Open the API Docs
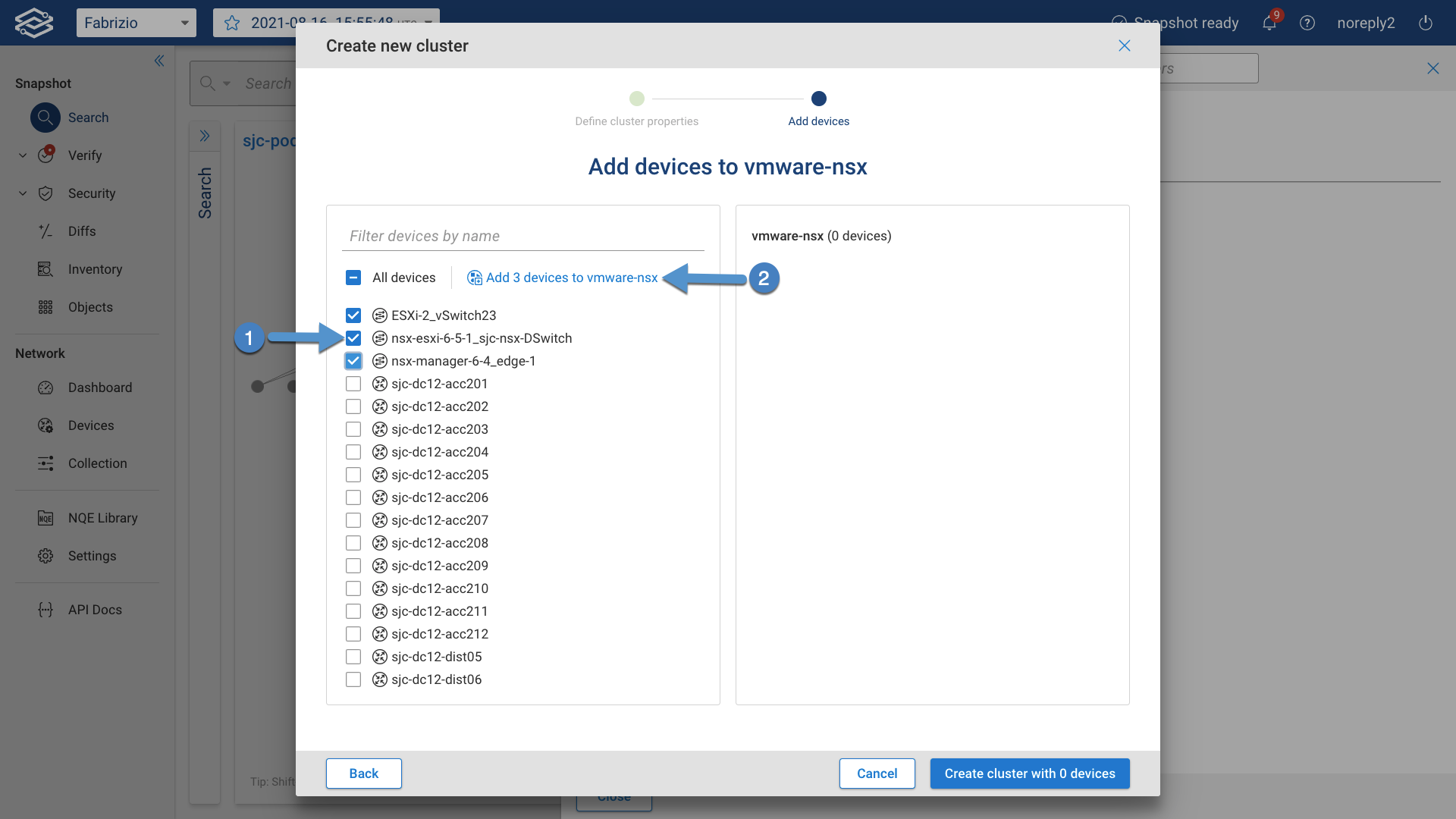Image resolution: width=1456 pixels, height=819 pixels. (94, 609)
